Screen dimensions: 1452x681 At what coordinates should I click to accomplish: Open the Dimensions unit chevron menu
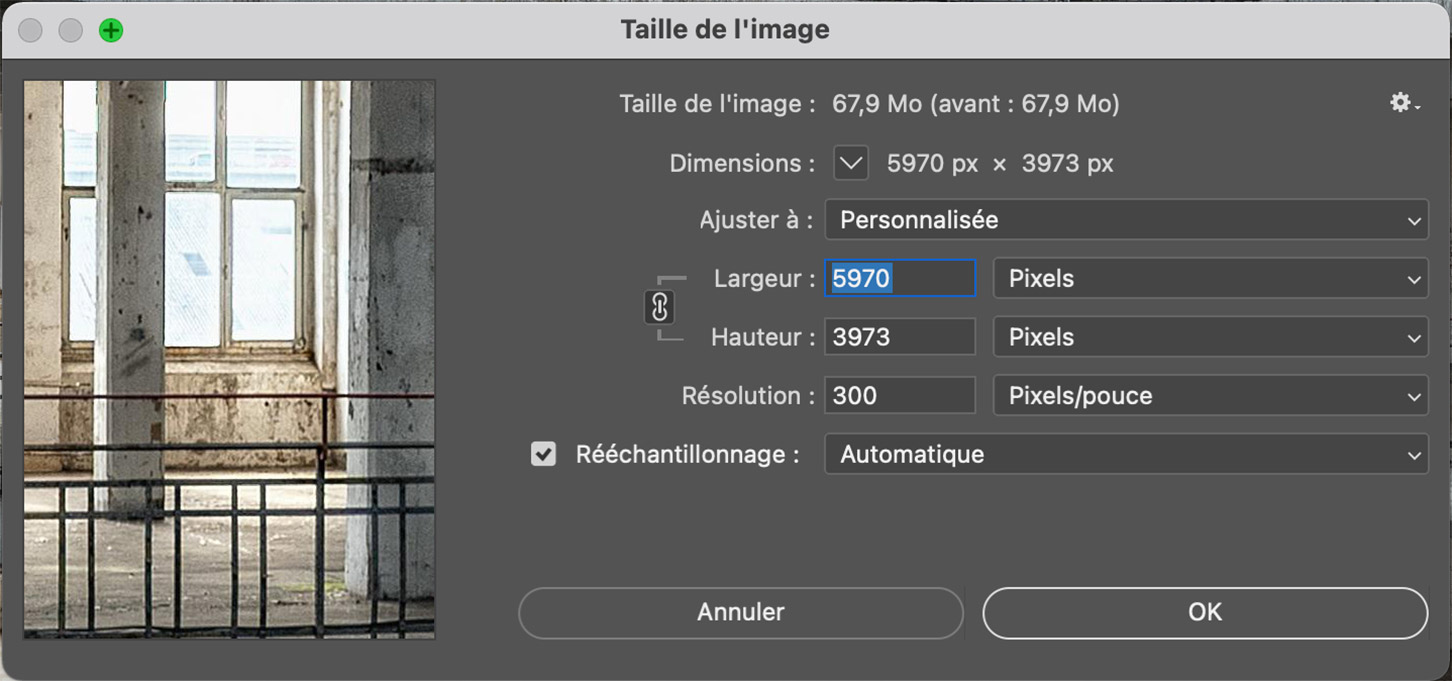tap(851, 163)
